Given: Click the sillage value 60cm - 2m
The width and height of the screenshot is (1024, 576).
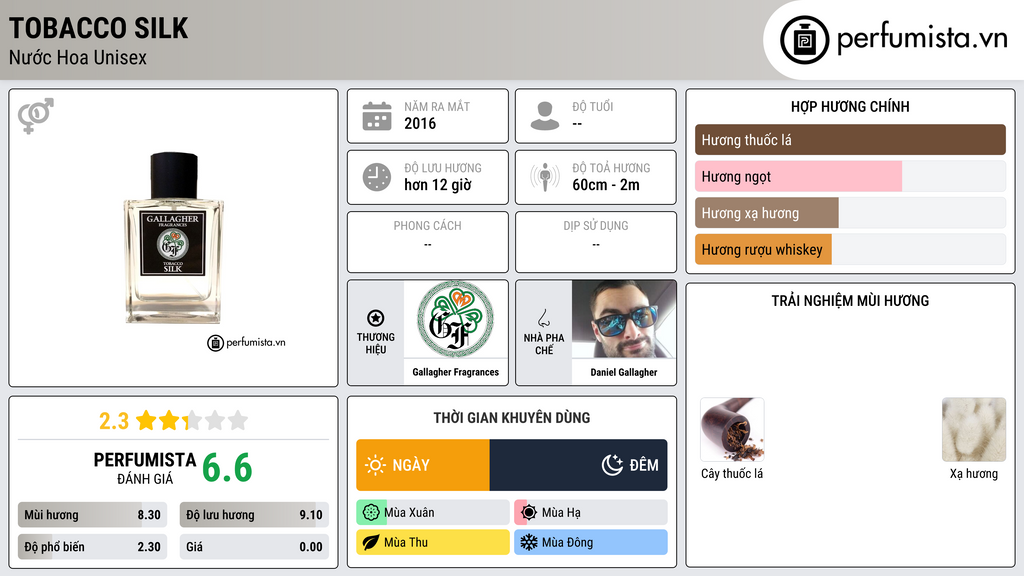Looking at the screenshot, I should (x=606, y=185).
